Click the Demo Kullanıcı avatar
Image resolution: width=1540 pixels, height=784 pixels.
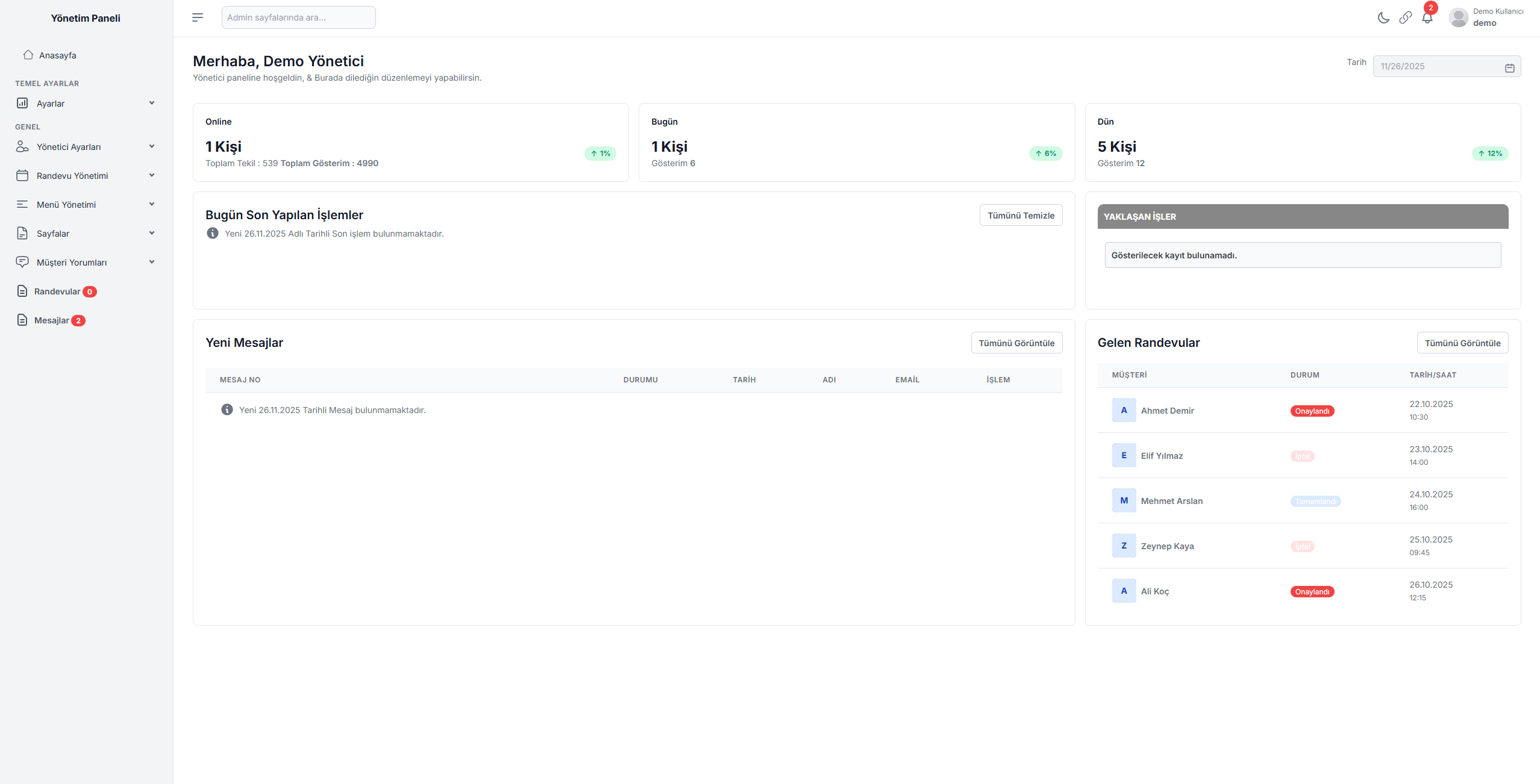tap(1458, 17)
